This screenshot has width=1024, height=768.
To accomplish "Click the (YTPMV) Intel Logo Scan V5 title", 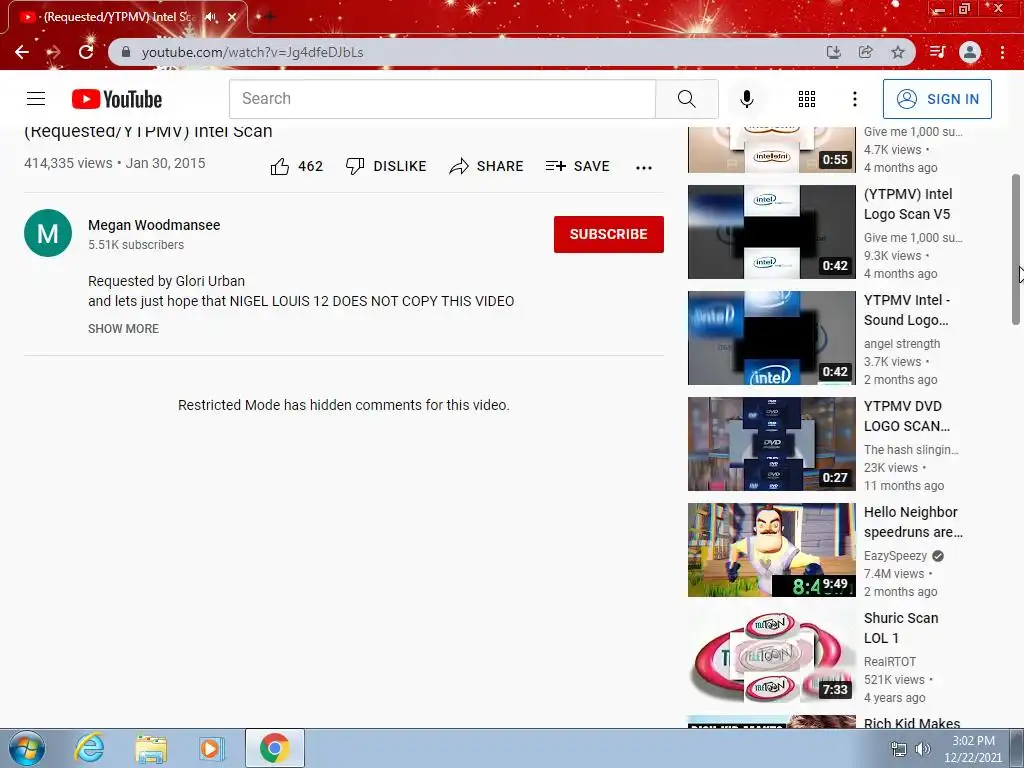I will tap(908, 204).
